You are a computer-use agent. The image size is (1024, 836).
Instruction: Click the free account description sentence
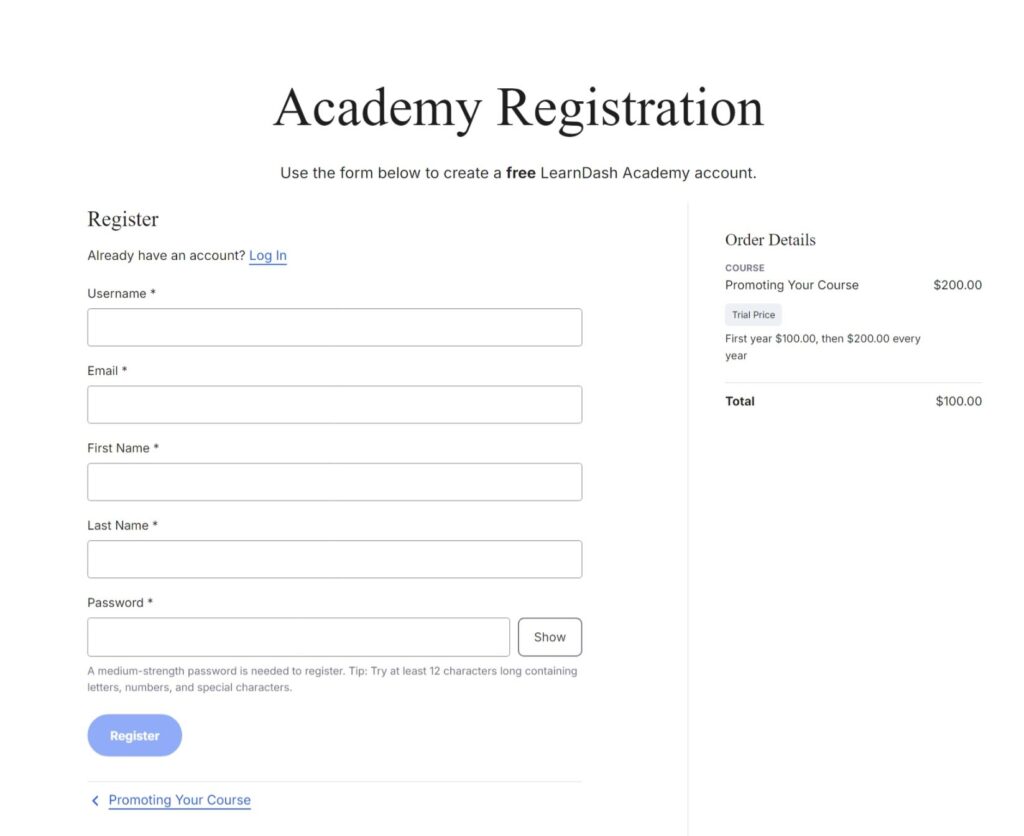[518, 172]
